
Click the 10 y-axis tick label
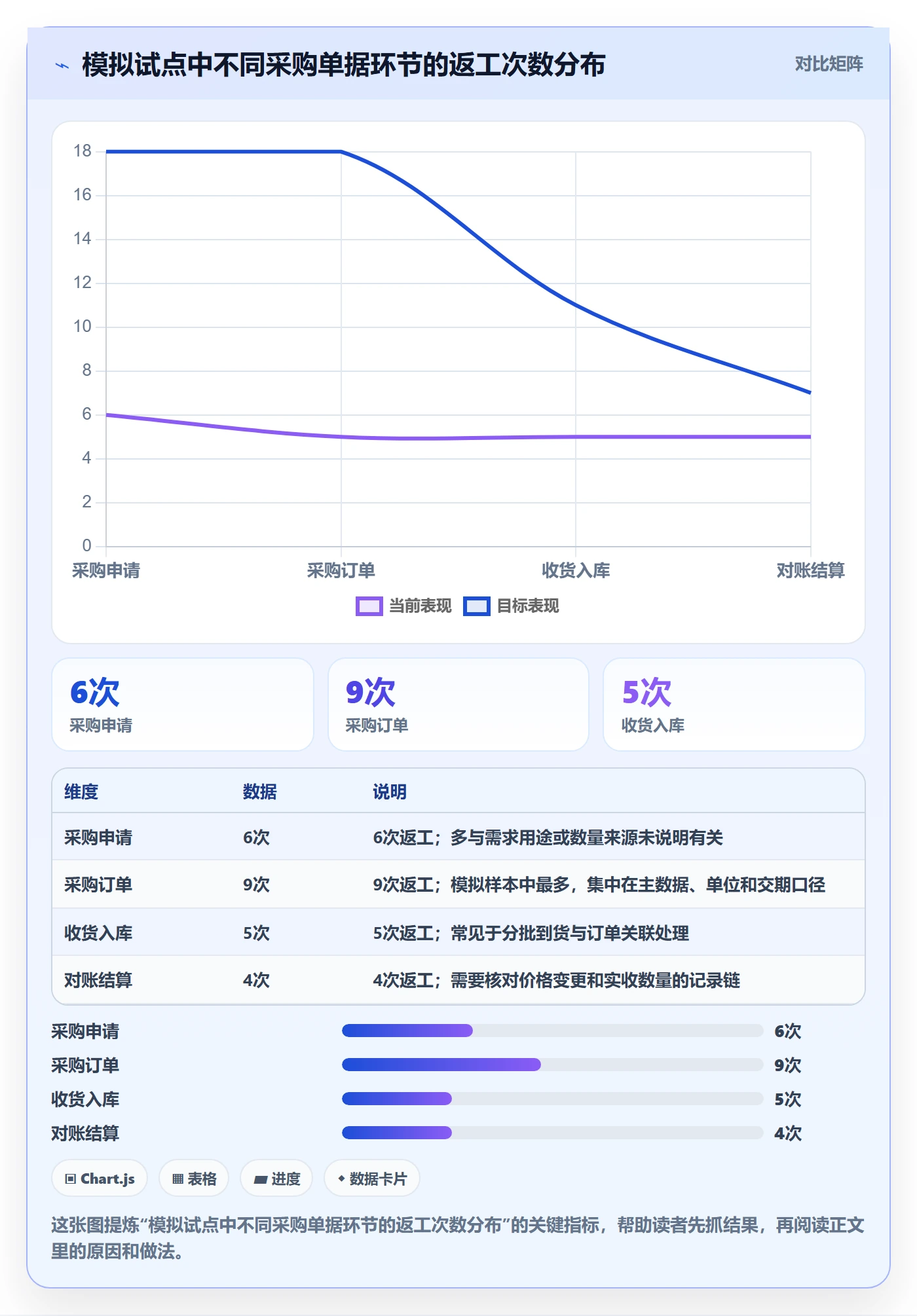83,326
